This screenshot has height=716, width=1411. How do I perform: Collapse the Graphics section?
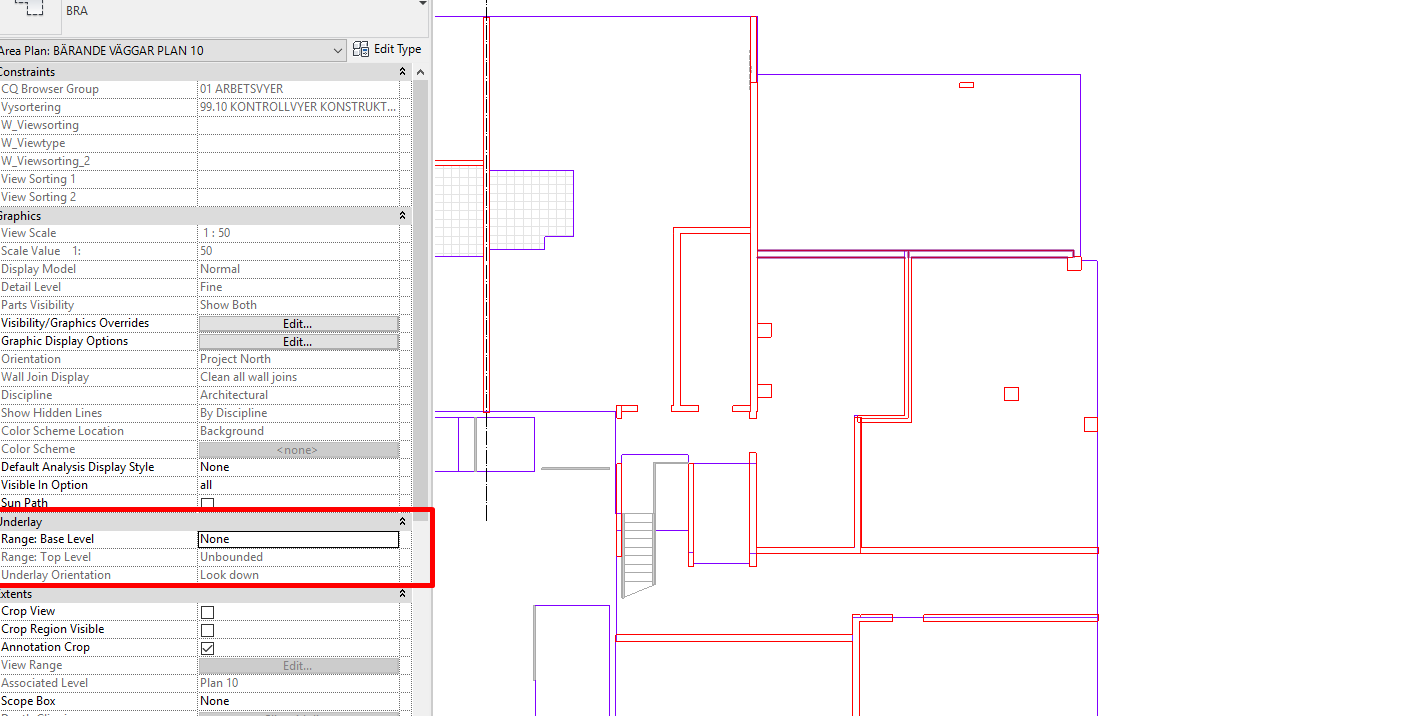click(x=402, y=215)
